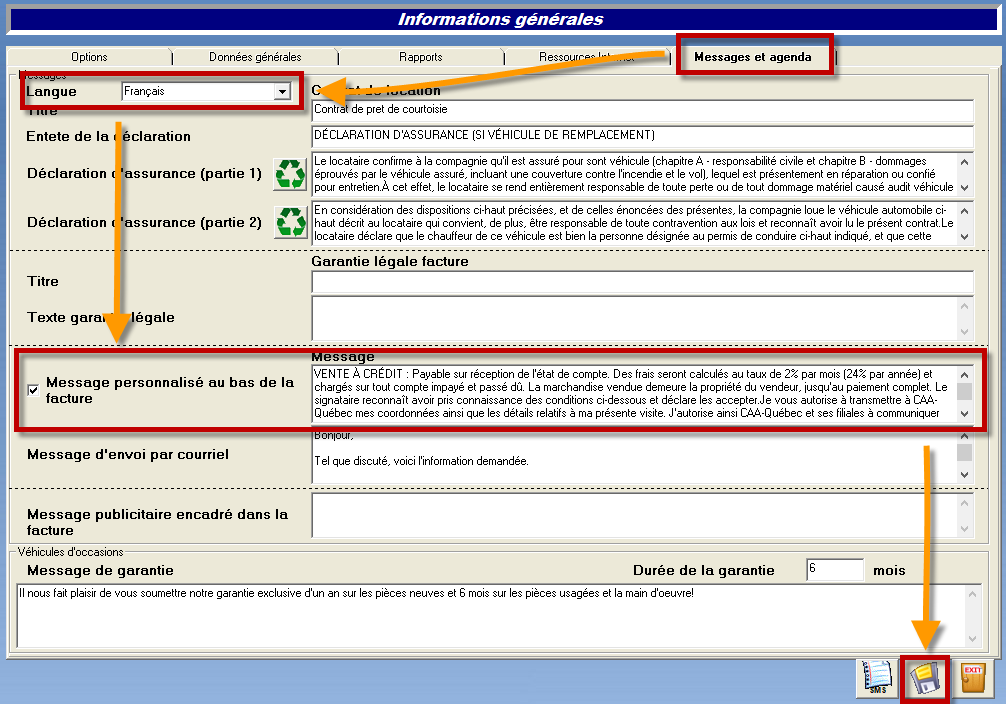Open the Langue dropdown arrow
Viewport: 1006px width, 704px height.
tap(282, 92)
